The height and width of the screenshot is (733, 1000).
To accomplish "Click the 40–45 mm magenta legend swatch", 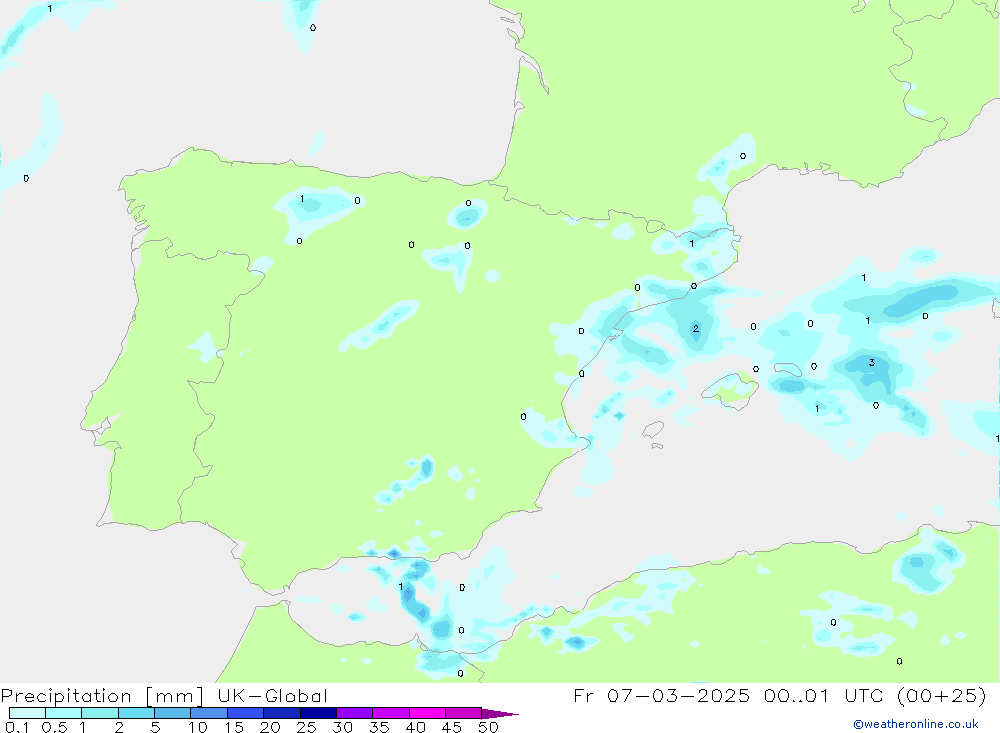I will (427, 713).
